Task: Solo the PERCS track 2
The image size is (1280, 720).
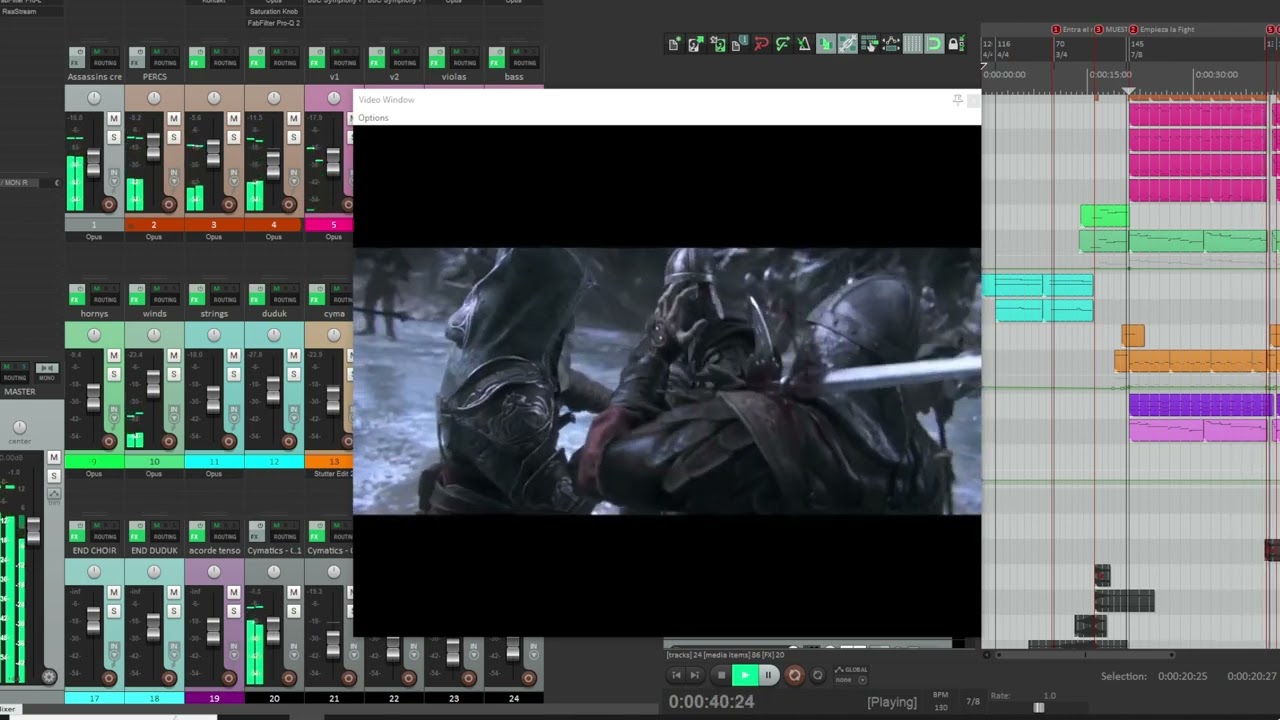Action: point(174,137)
